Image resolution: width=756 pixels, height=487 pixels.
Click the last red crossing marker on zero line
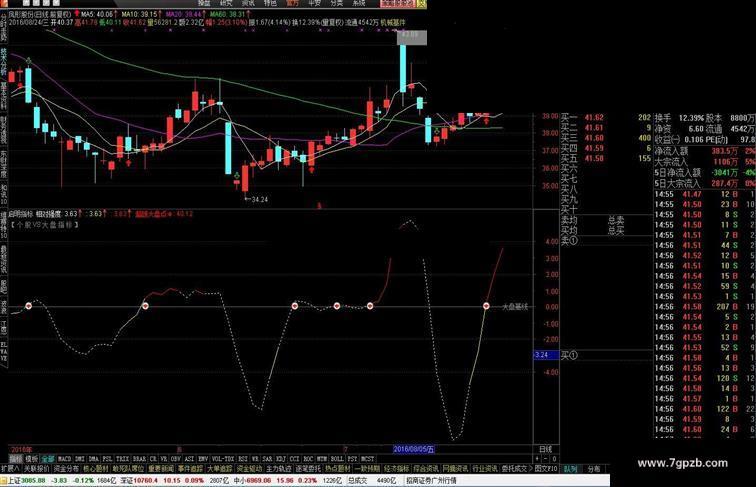click(x=486, y=306)
